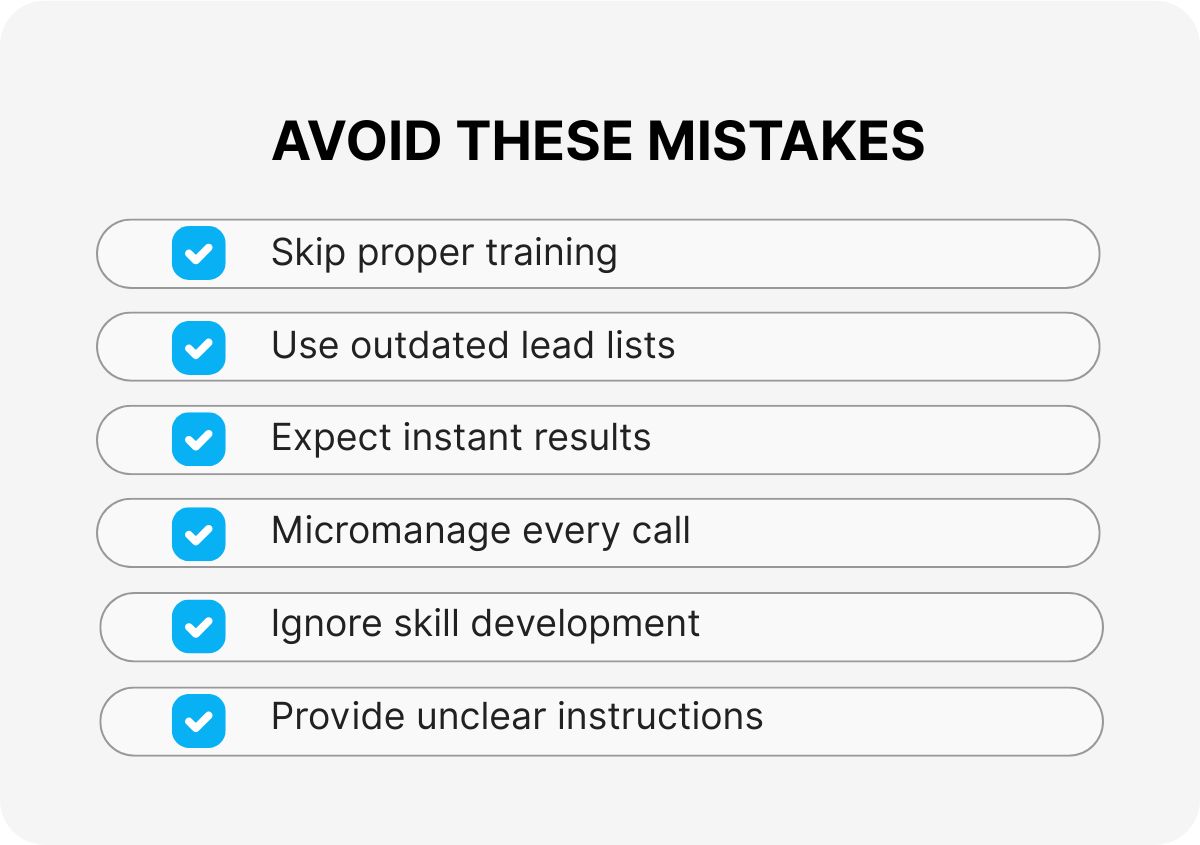Click the 'AVOID THESE MISTAKES' heading
This screenshot has width=1200, height=845.
click(598, 141)
